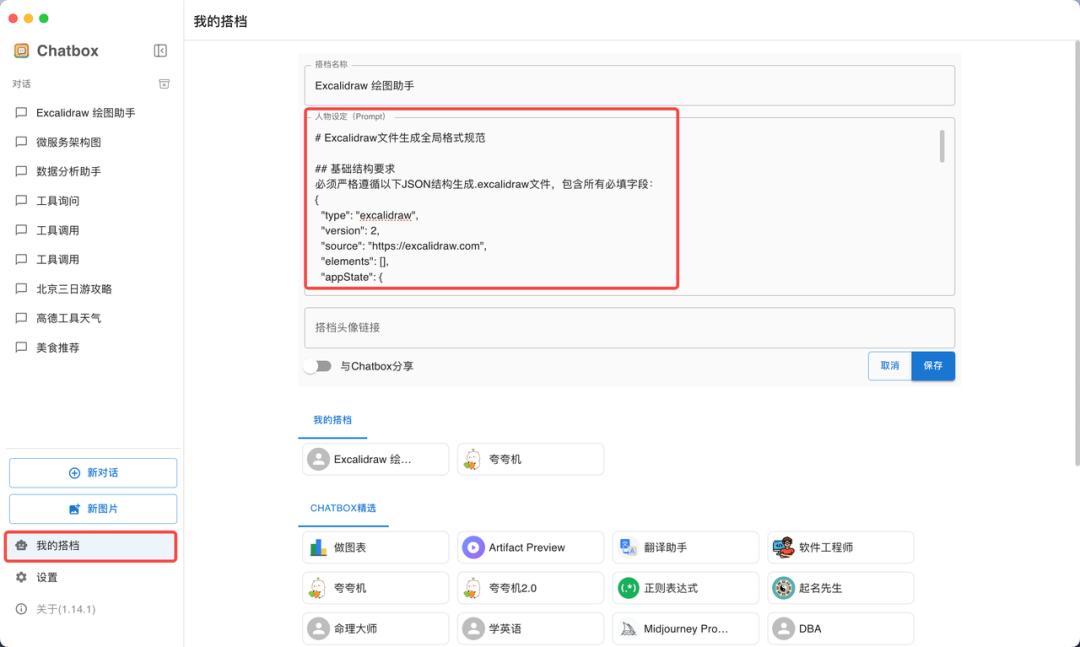Open the 软件工程师 copilot
Screen dimensions: 1080x647
tap(840, 547)
